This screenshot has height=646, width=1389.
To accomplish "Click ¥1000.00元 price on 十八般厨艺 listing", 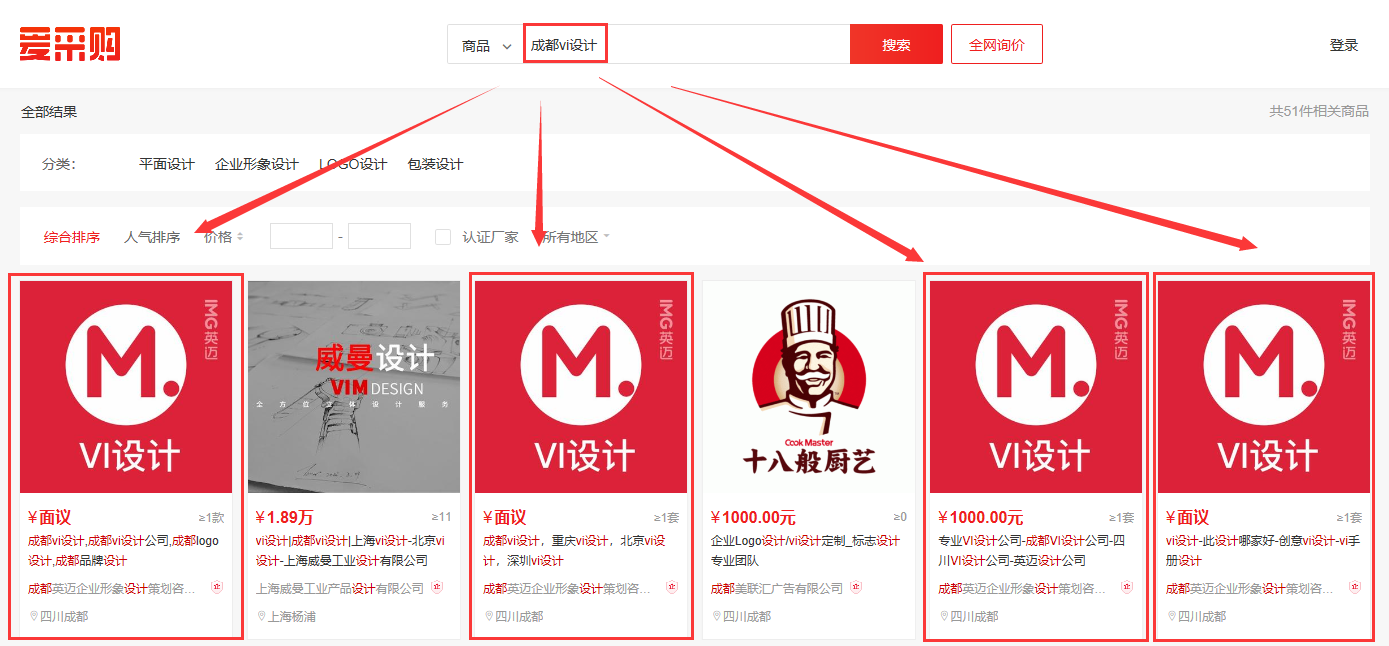I will click(x=753, y=518).
